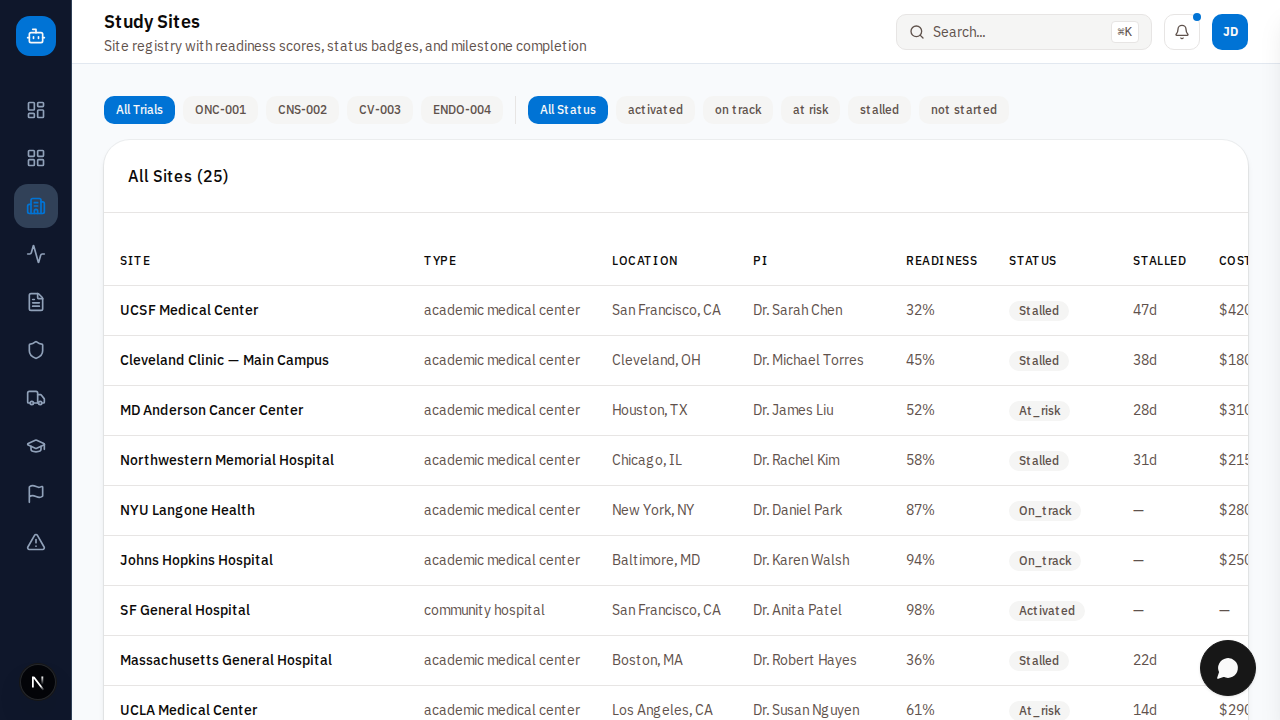This screenshot has height=720, width=1280.
Task: Open Johns Hopkins Hospital row
Action: pyautogui.click(x=676, y=561)
